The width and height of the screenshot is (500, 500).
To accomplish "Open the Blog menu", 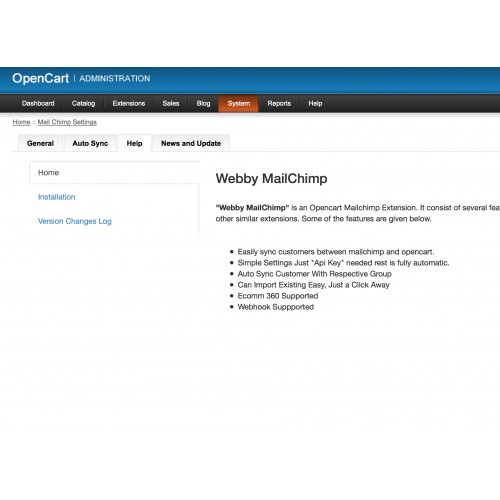I will pyautogui.click(x=203, y=103).
